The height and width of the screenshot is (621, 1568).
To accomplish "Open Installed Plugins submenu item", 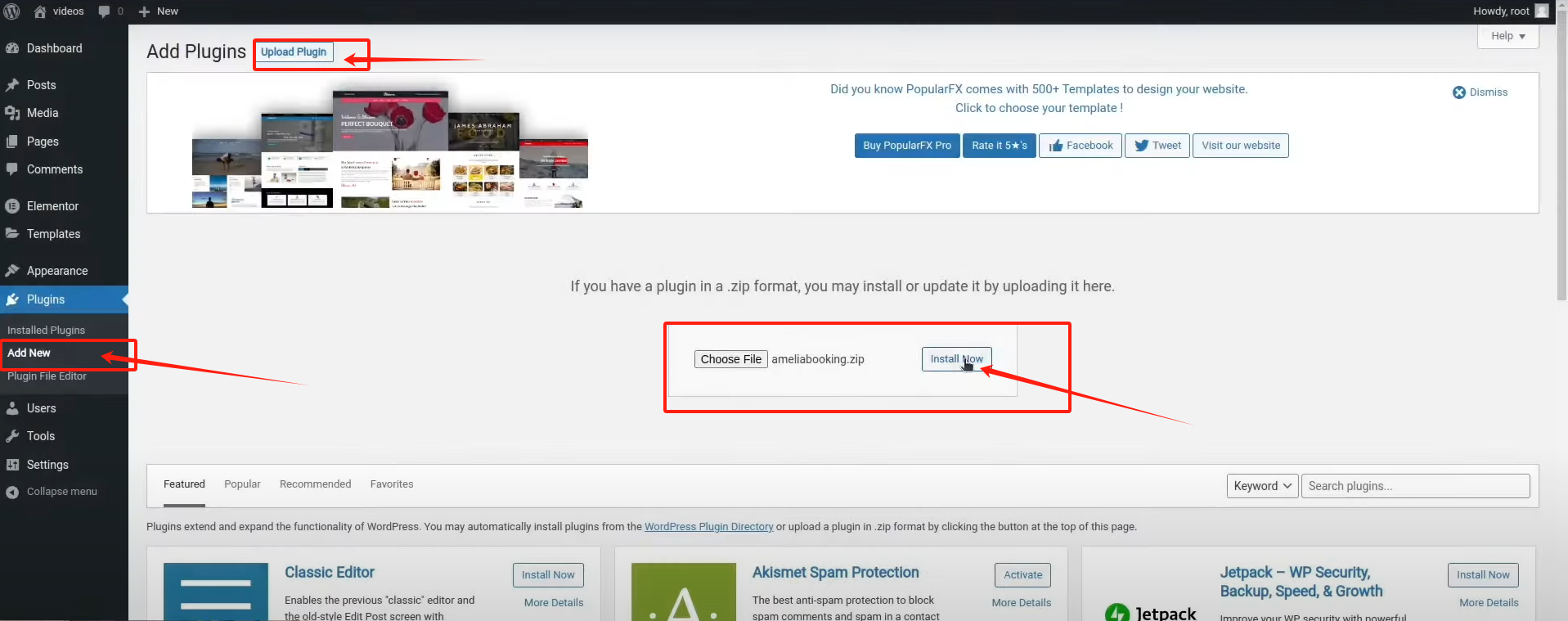I will point(46,331).
